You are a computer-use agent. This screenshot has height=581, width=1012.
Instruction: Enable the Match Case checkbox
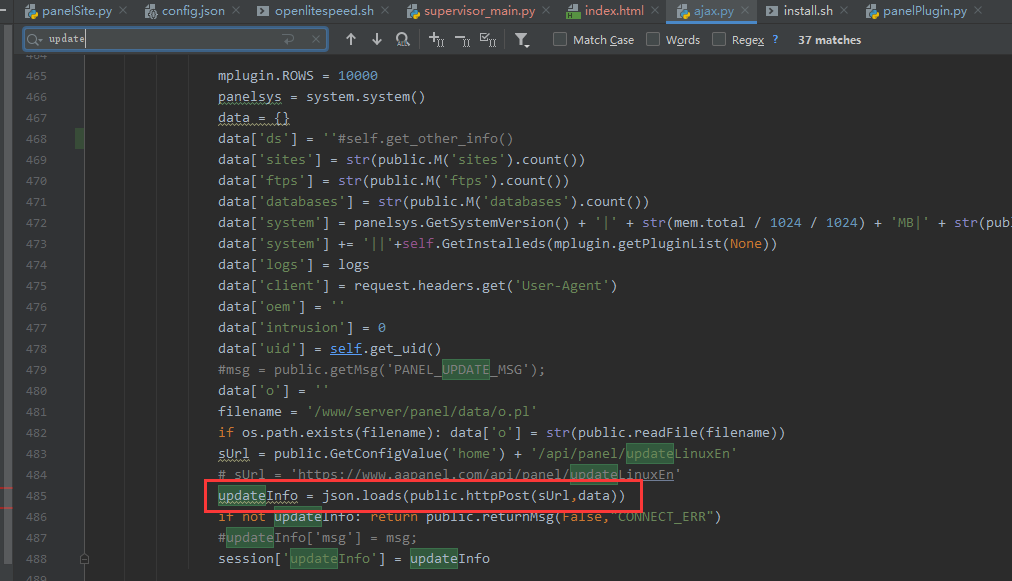pos(560,40)
